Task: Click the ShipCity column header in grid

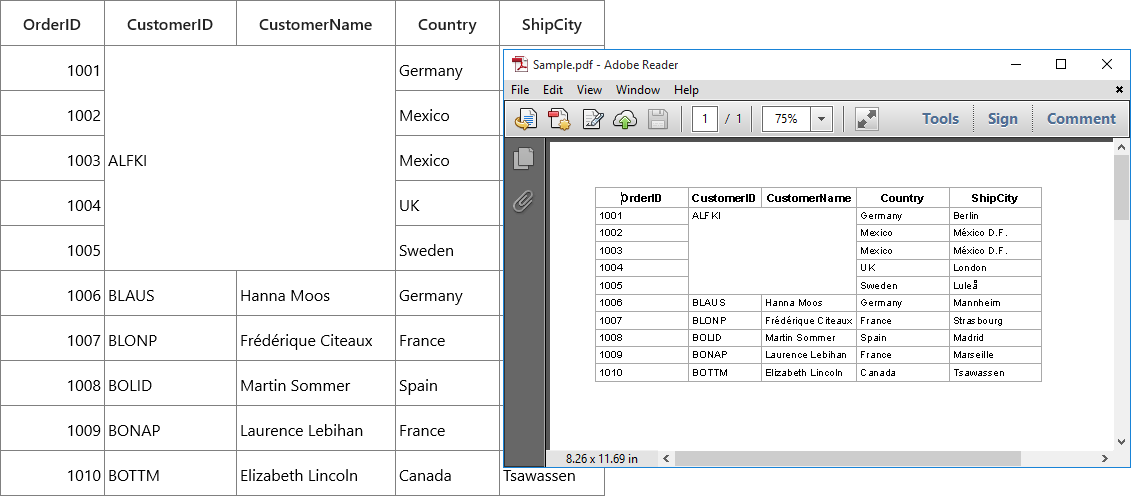Action: tap(552, 24)
